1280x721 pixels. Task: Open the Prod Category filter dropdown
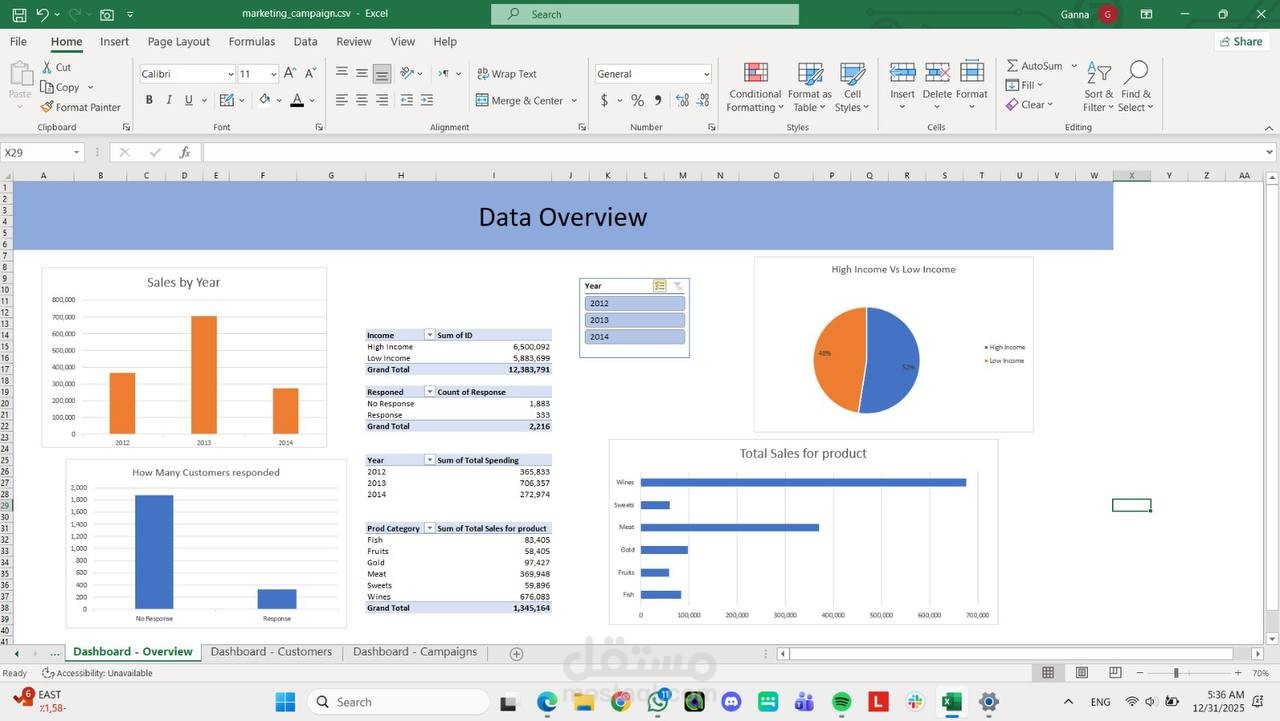point(430,528)
